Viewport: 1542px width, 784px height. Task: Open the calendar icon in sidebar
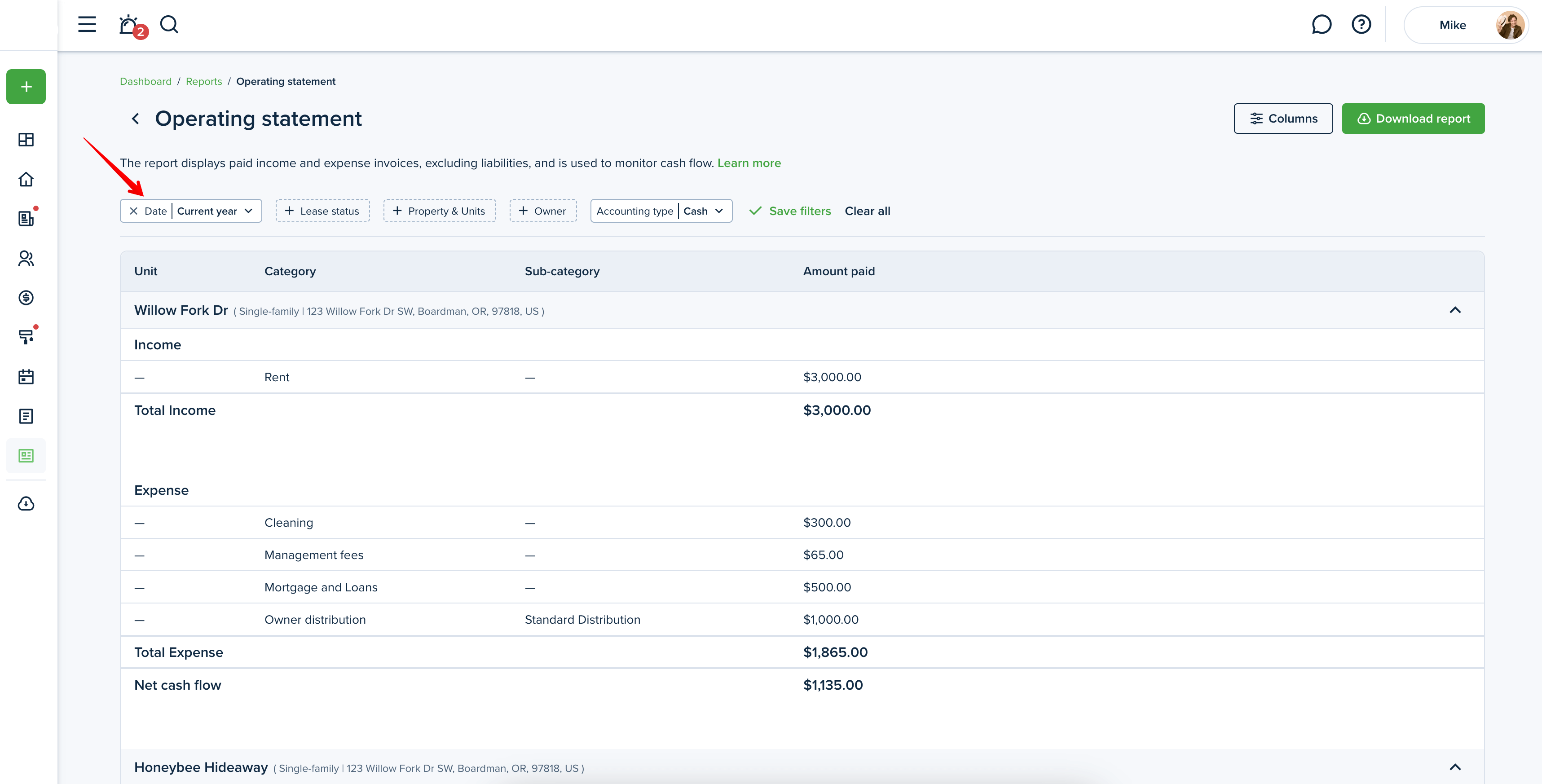click(x=26, y=376)
